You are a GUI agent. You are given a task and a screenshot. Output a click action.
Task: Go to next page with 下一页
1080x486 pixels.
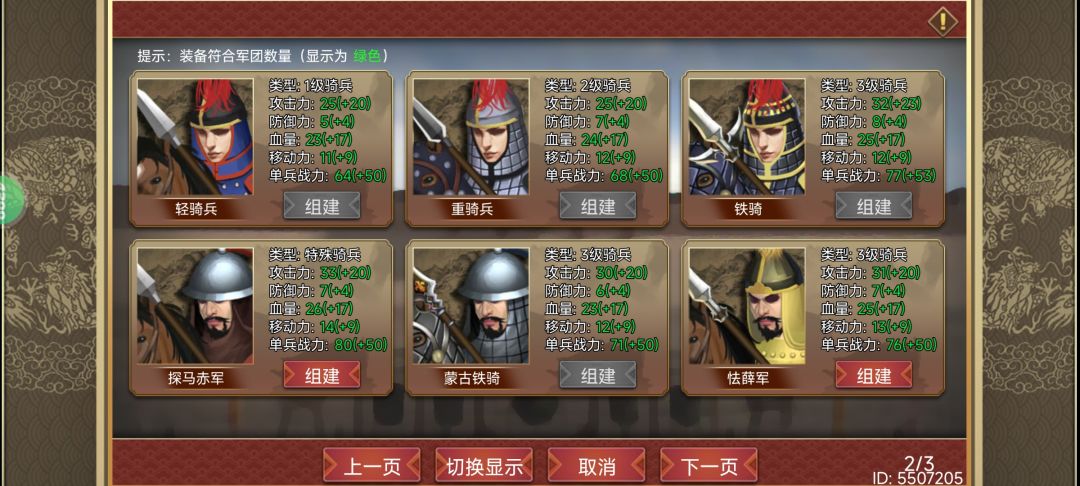pyautogui.click(x=709, y=466)
